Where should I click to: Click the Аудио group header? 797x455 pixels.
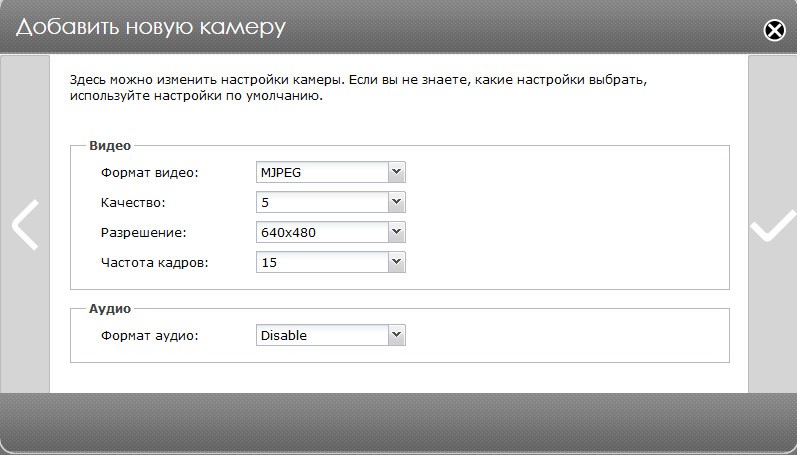111,309
